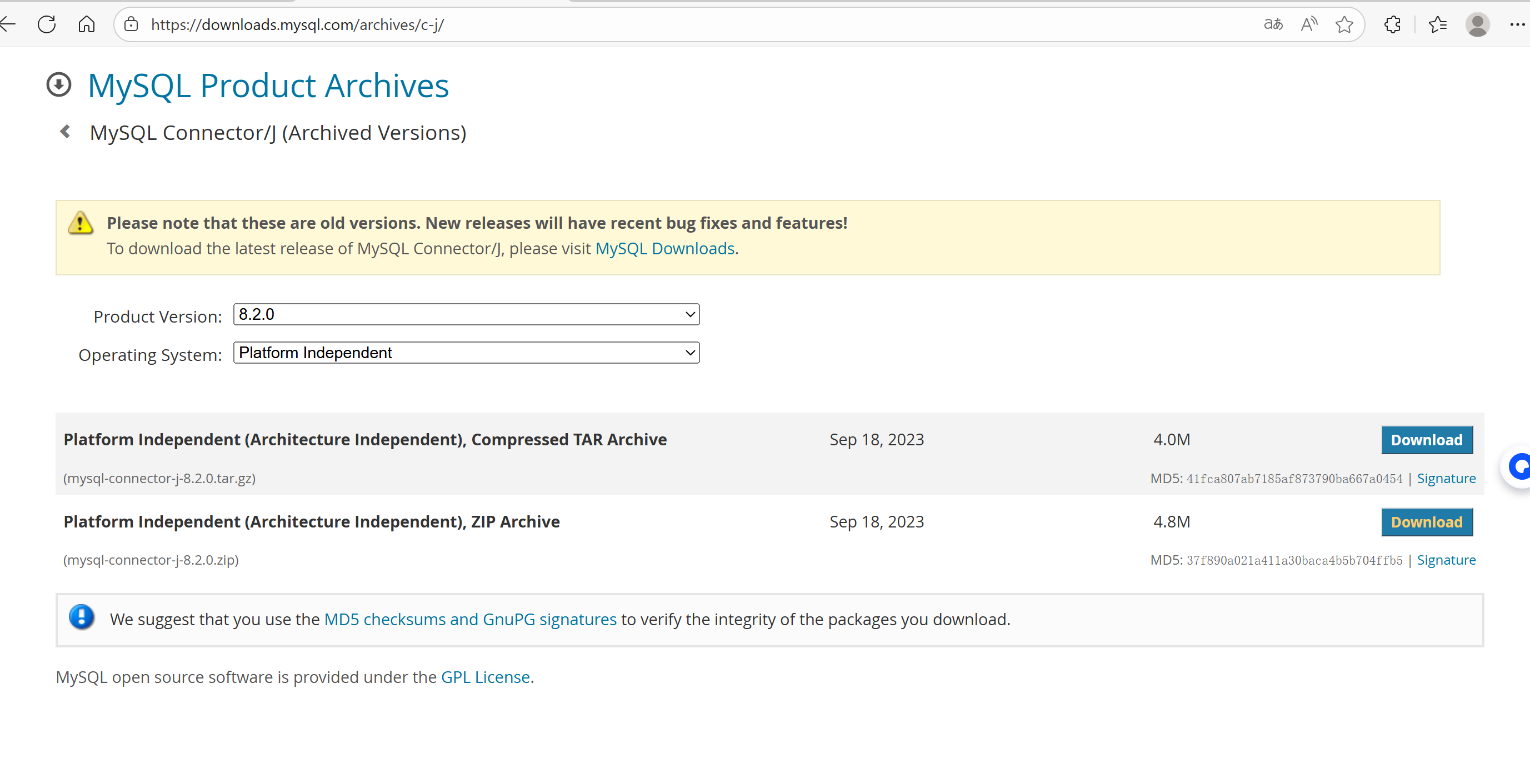Reload the page with refresh icon
The width and height of the screenshot is (1530, 784).
(x=46, y=24)
